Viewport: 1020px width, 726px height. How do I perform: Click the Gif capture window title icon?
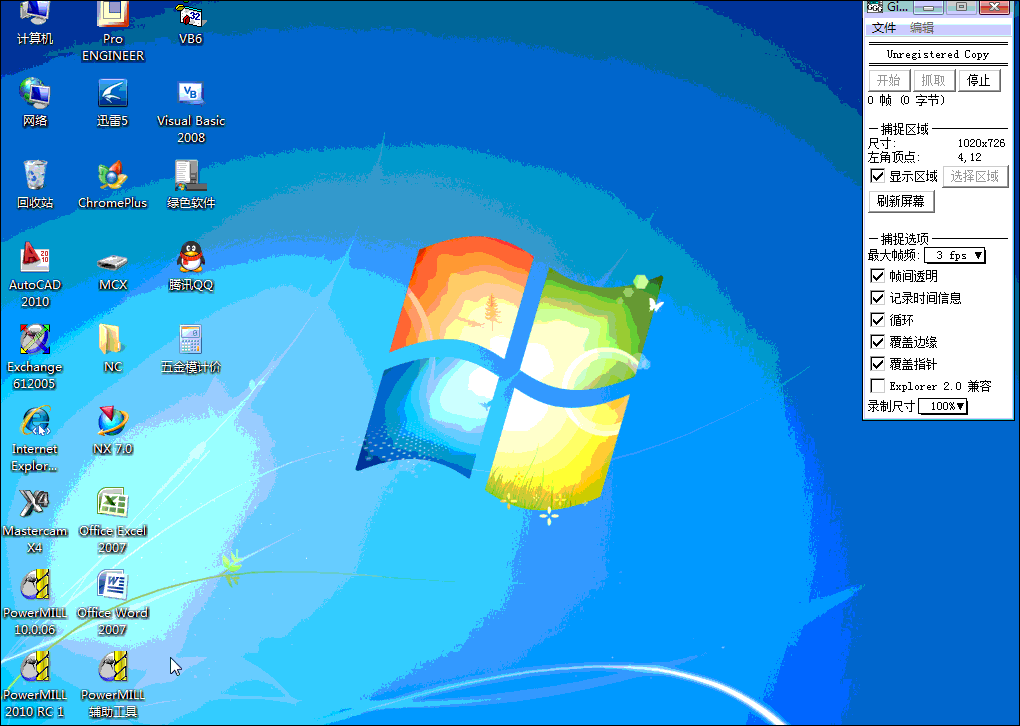tap(875, 7)
